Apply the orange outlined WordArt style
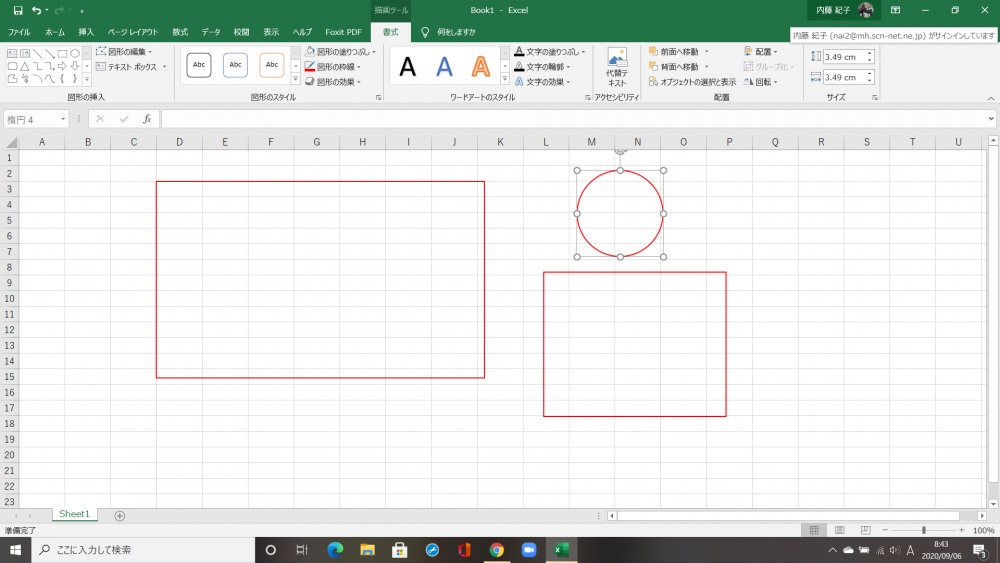 click(x=481, y=67)
